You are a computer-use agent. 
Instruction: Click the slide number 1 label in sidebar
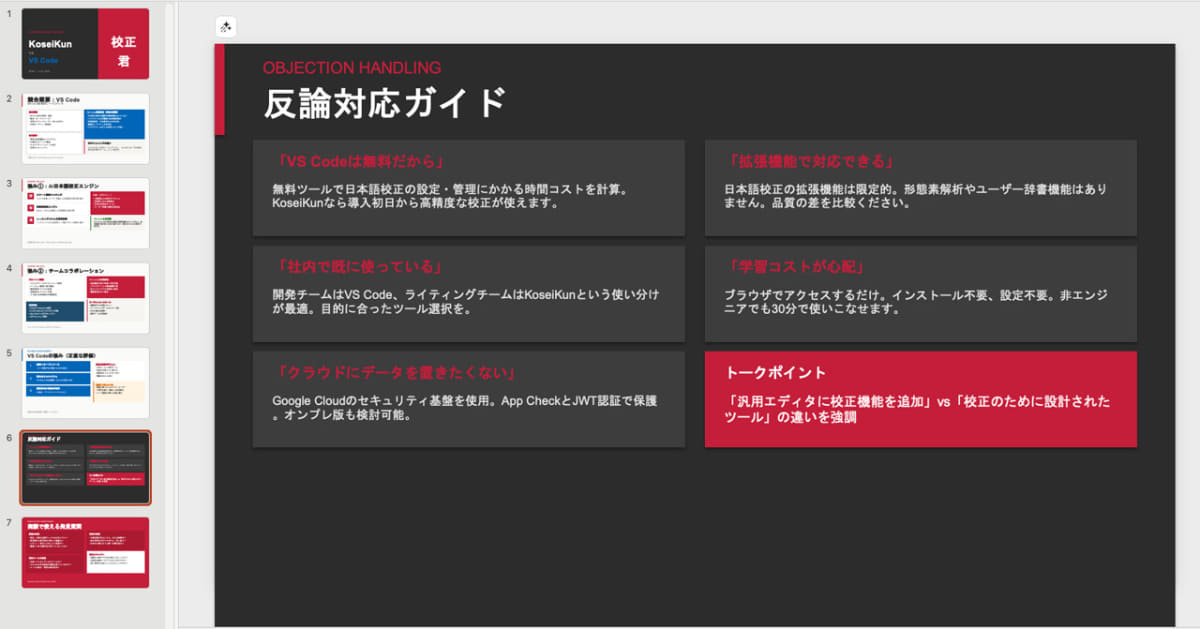click(8, 16)
